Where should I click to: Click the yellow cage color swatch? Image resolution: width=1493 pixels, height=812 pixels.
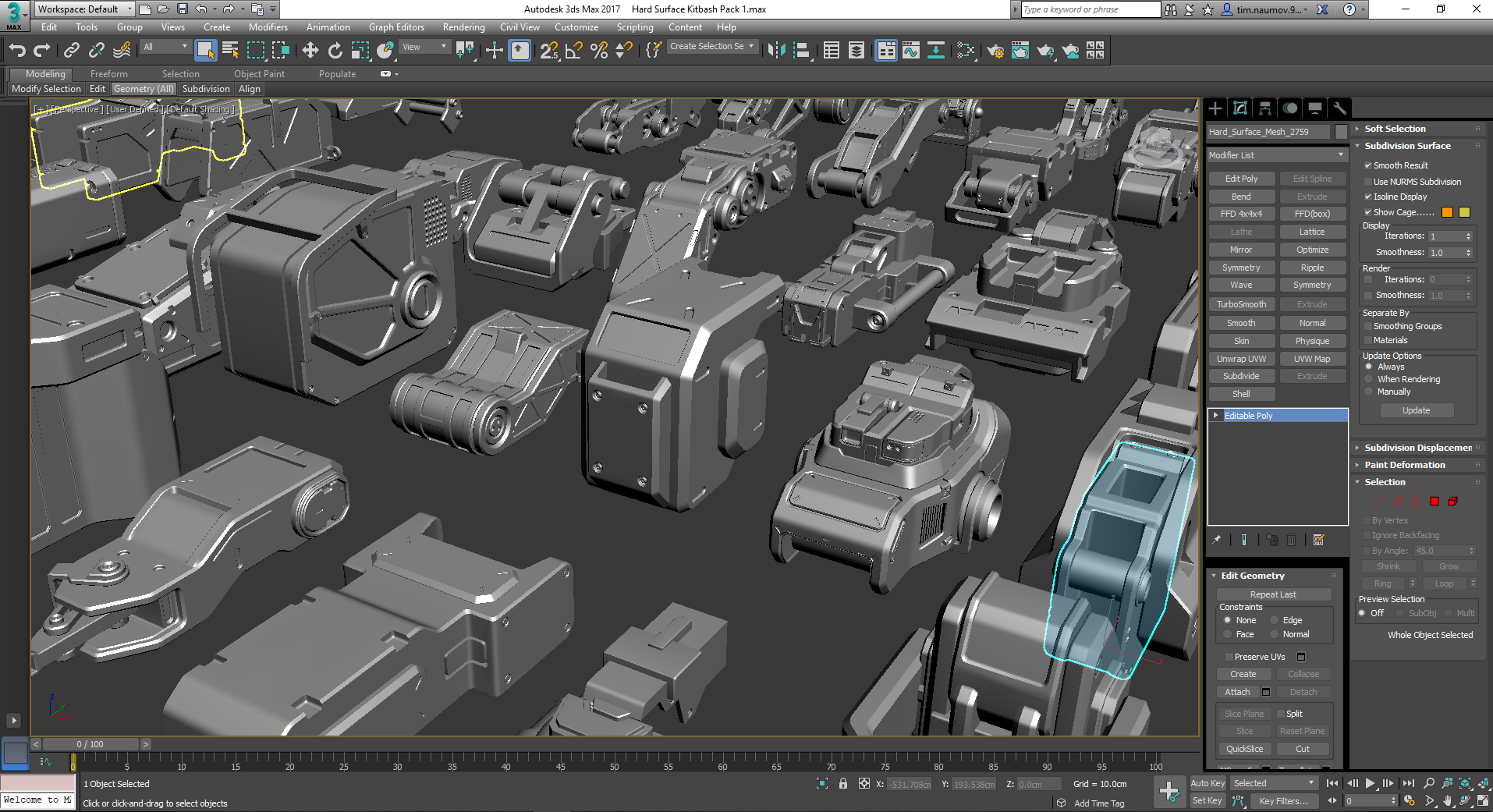[1464, 212]
